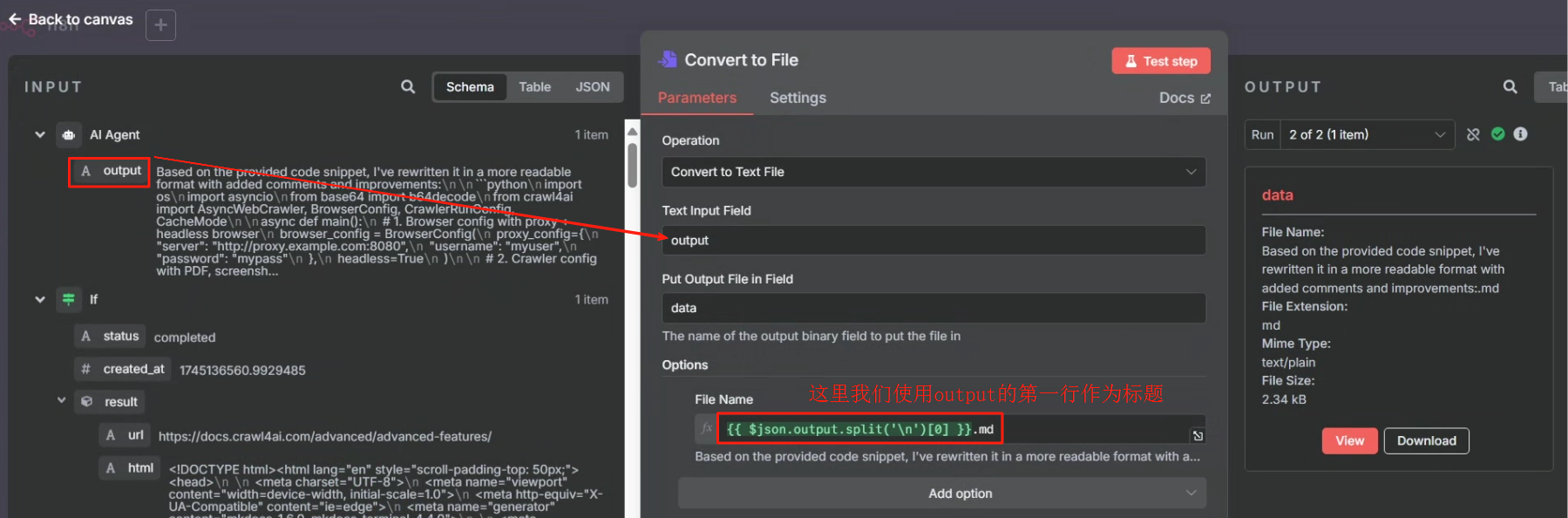Focus the Put Output File in Field box
This screenshot has width=1568, height=518.
coord(933,308)
